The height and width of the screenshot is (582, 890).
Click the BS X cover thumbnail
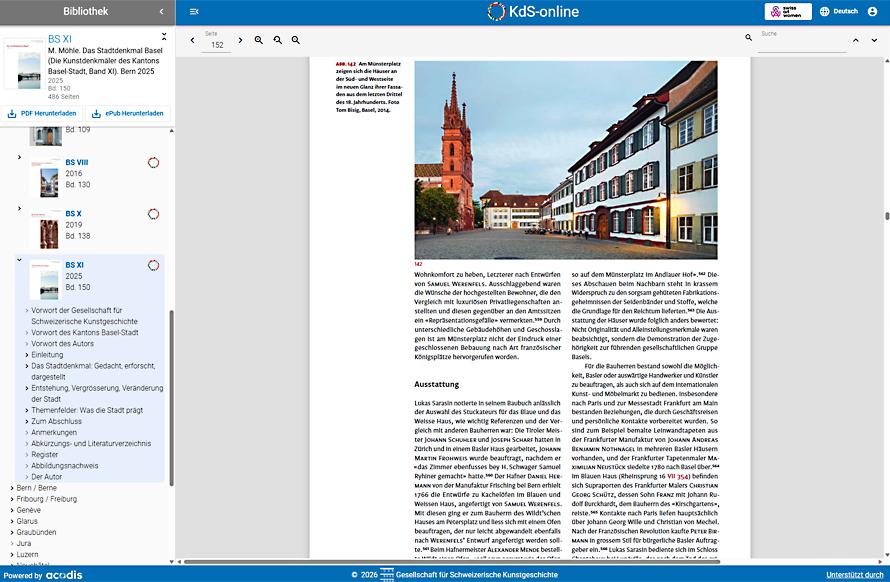[45, 229]
